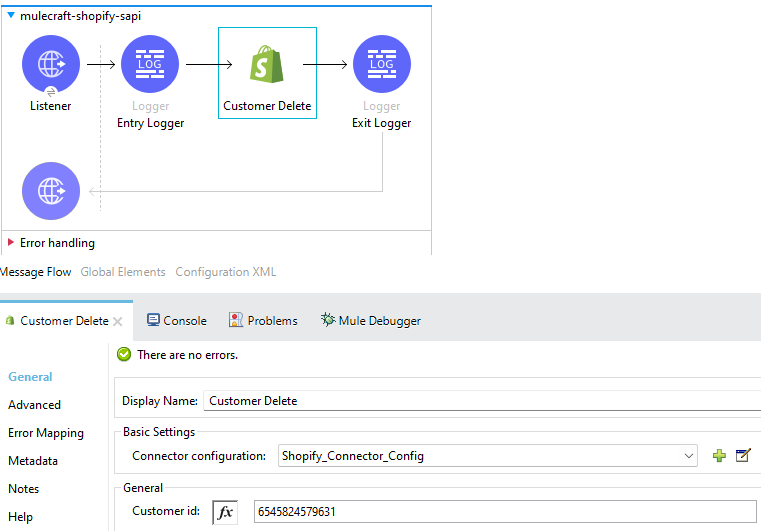The width and height of the screenshot is (761, 531).
Task: Open the Console tab
Action: [177, 321]
